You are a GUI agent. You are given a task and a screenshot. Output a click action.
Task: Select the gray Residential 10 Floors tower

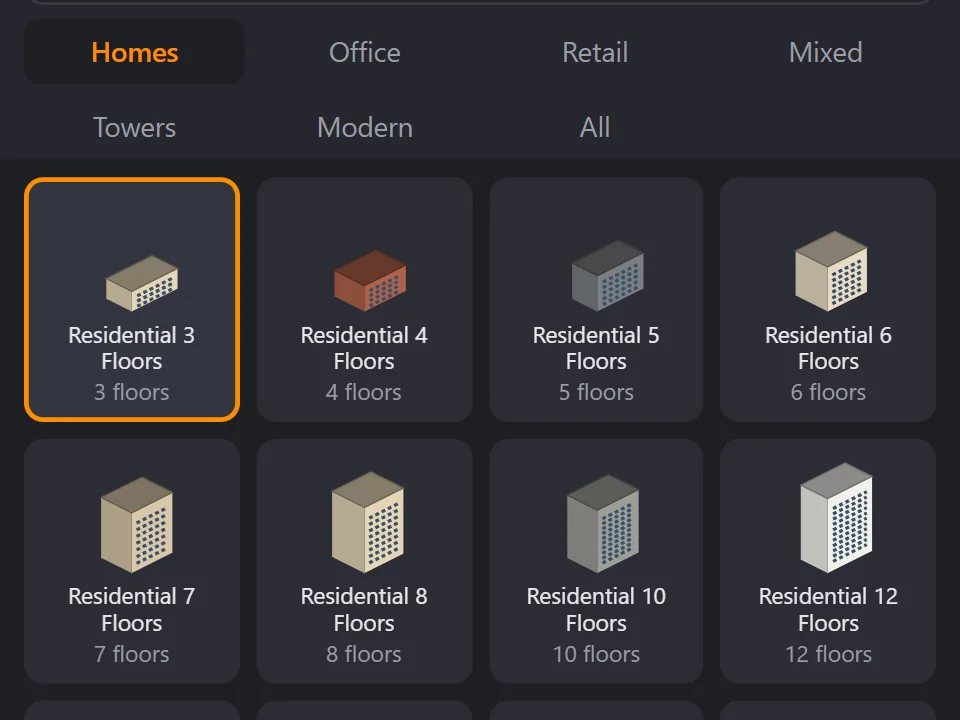tap(603, 523)
